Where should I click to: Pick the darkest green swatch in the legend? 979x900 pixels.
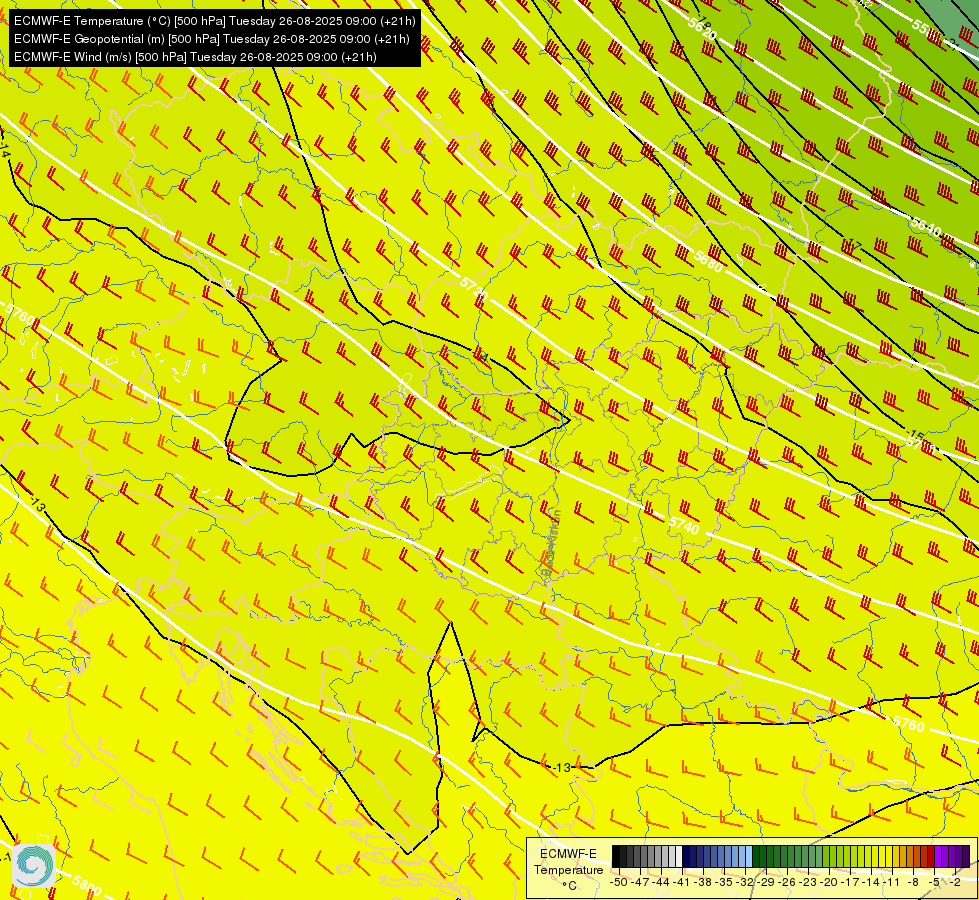(756, 856)
